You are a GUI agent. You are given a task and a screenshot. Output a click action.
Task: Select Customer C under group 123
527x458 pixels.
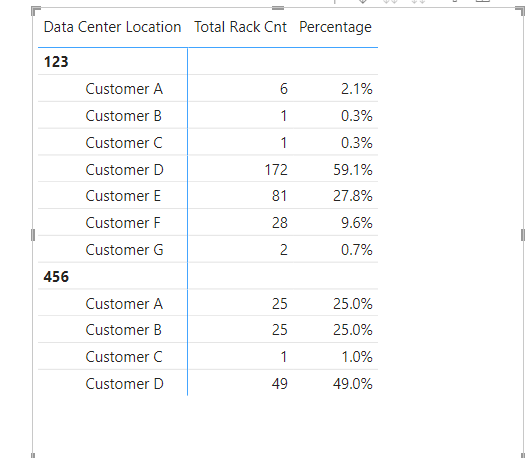pos(124,143)
